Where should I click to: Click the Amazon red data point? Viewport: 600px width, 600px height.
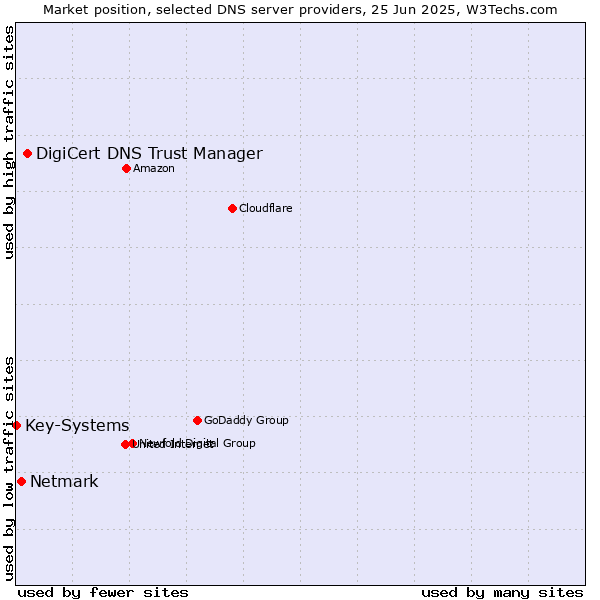(127, 168)
